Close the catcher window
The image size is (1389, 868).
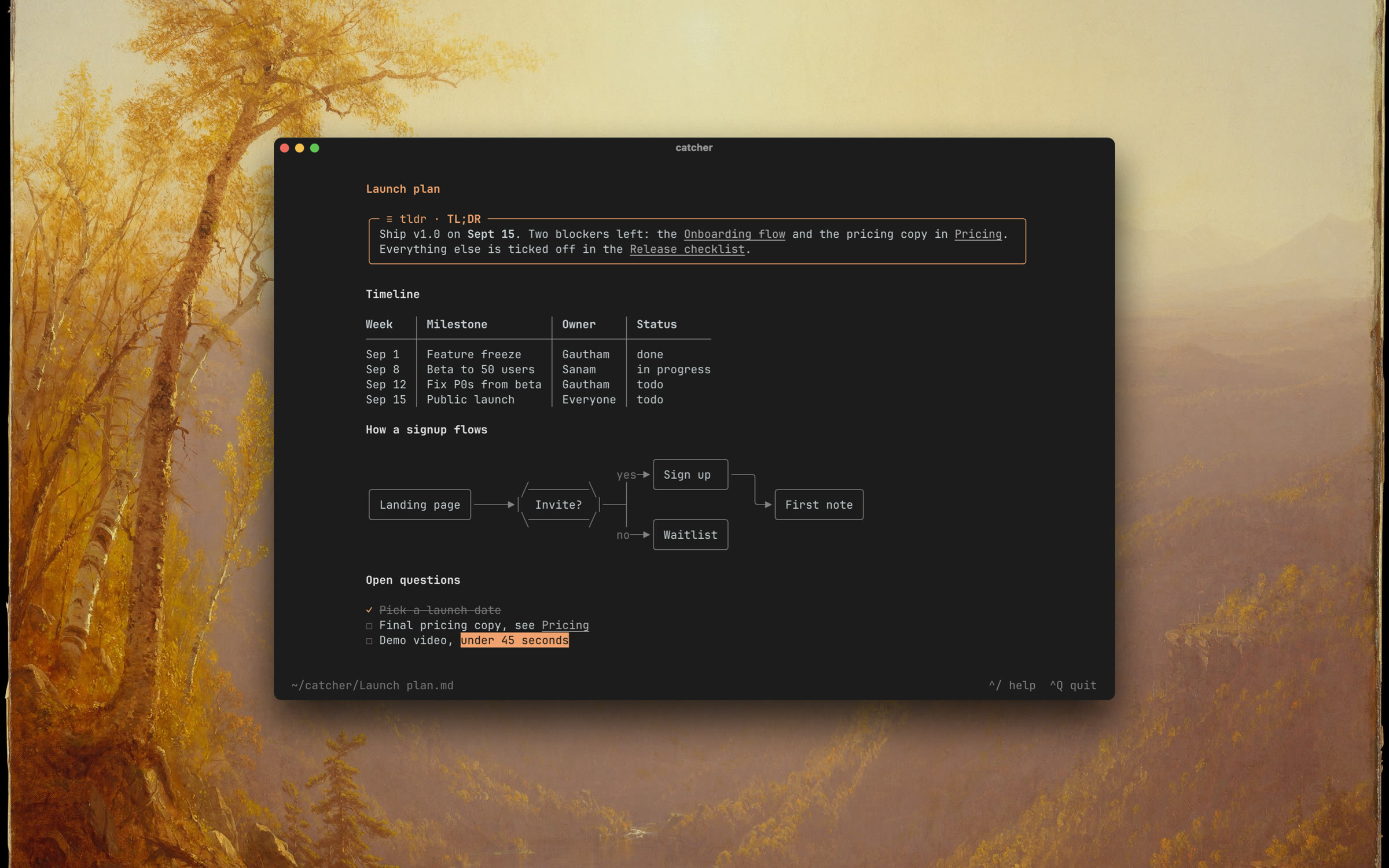(285, 148)
